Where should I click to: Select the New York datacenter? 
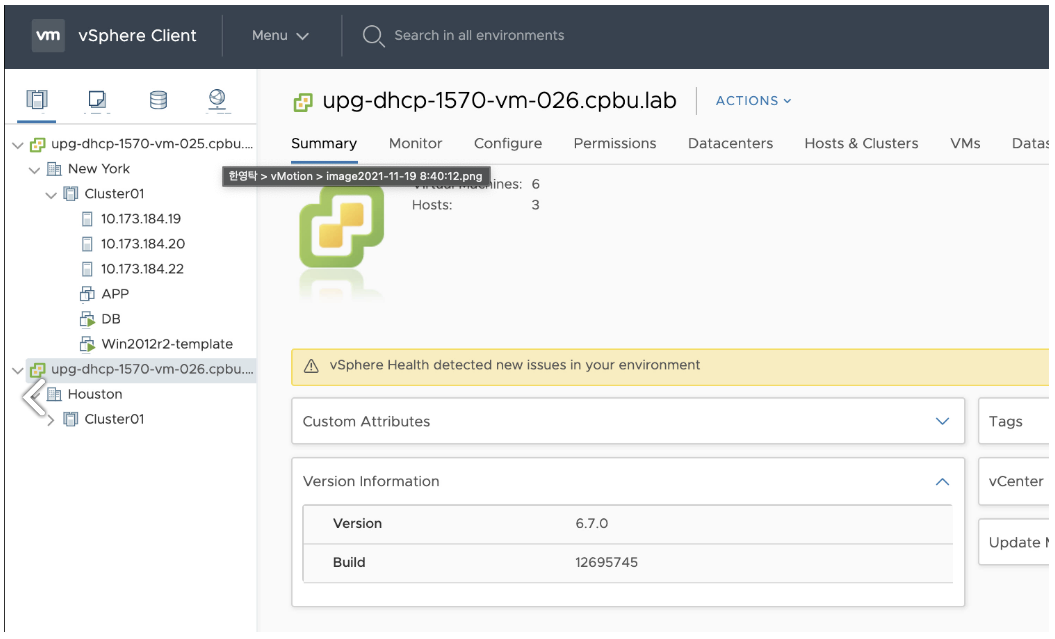(99, 169)
